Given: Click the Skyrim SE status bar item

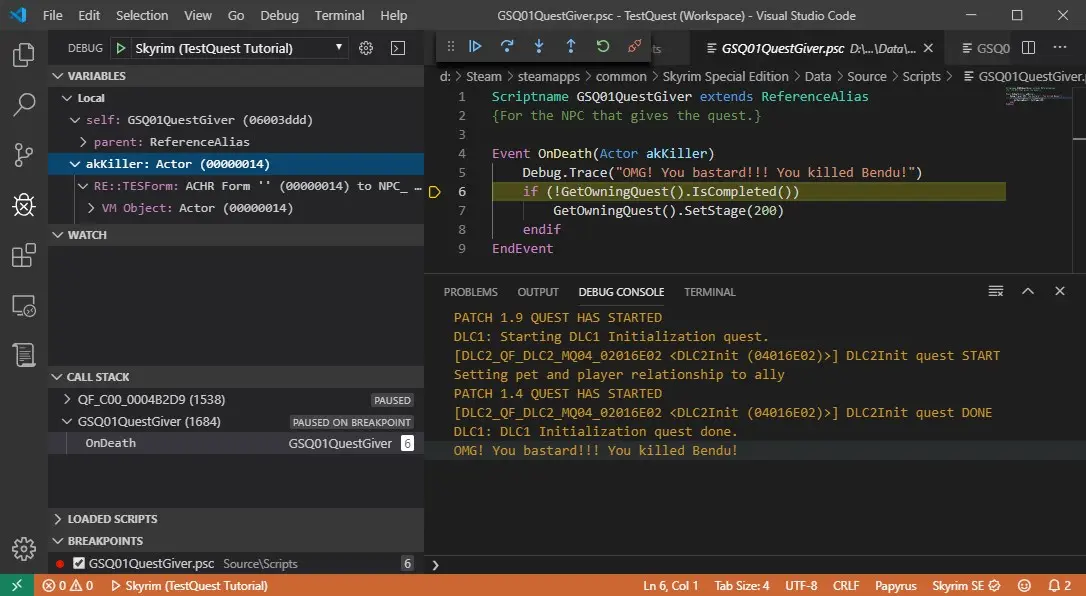Looking at the screenshot, I should pos(965,586).
